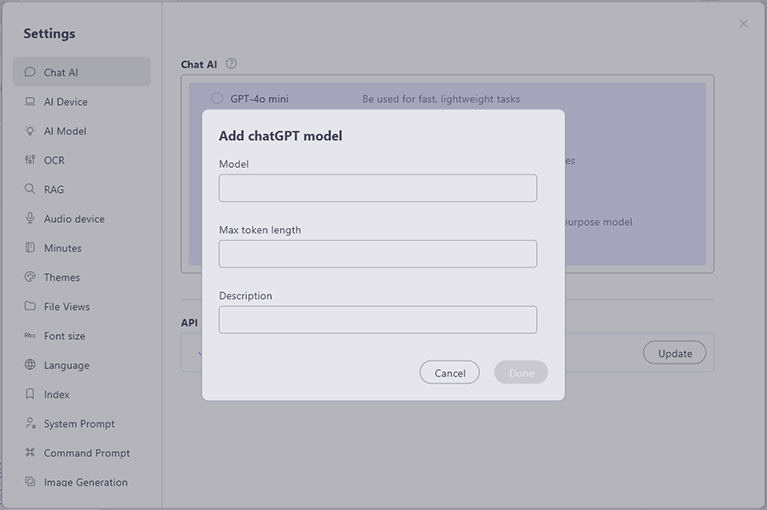Click into the Max token length field
Viewport: 767px width, 510px height.
pyautogui.click(x=377, y=254)
